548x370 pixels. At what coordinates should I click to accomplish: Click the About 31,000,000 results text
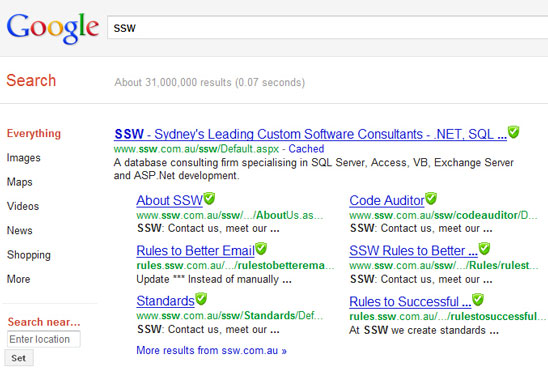click(x=210, y=82)
